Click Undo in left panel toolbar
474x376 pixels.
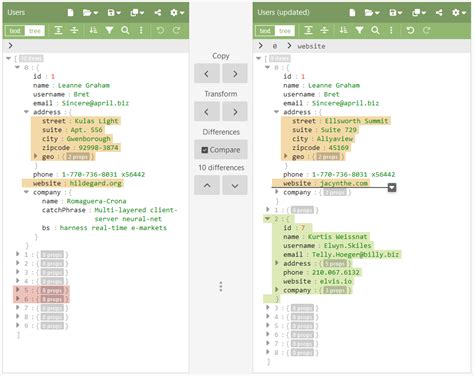[x=160, y=30]
